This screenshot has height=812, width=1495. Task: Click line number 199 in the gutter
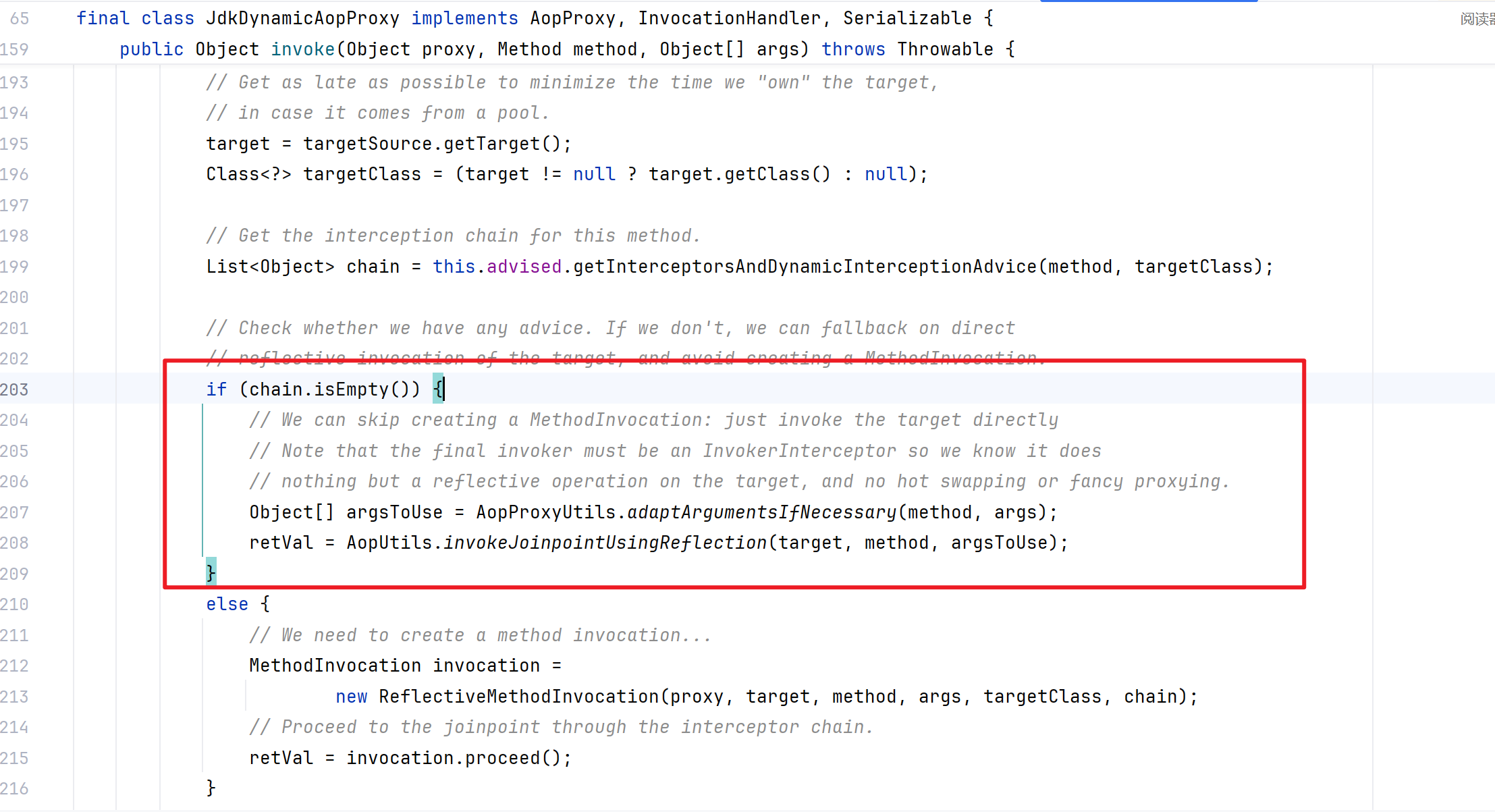tap(15, 267)
